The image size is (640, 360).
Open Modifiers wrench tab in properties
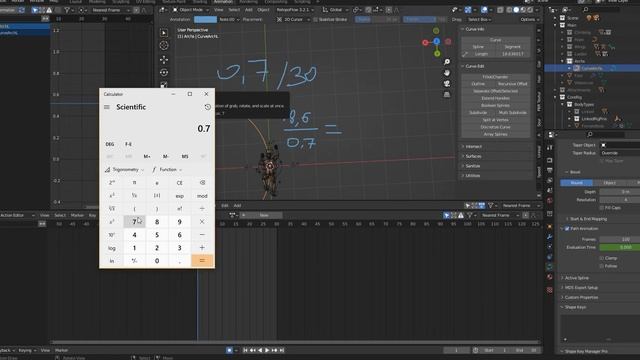tap(550, 236)
